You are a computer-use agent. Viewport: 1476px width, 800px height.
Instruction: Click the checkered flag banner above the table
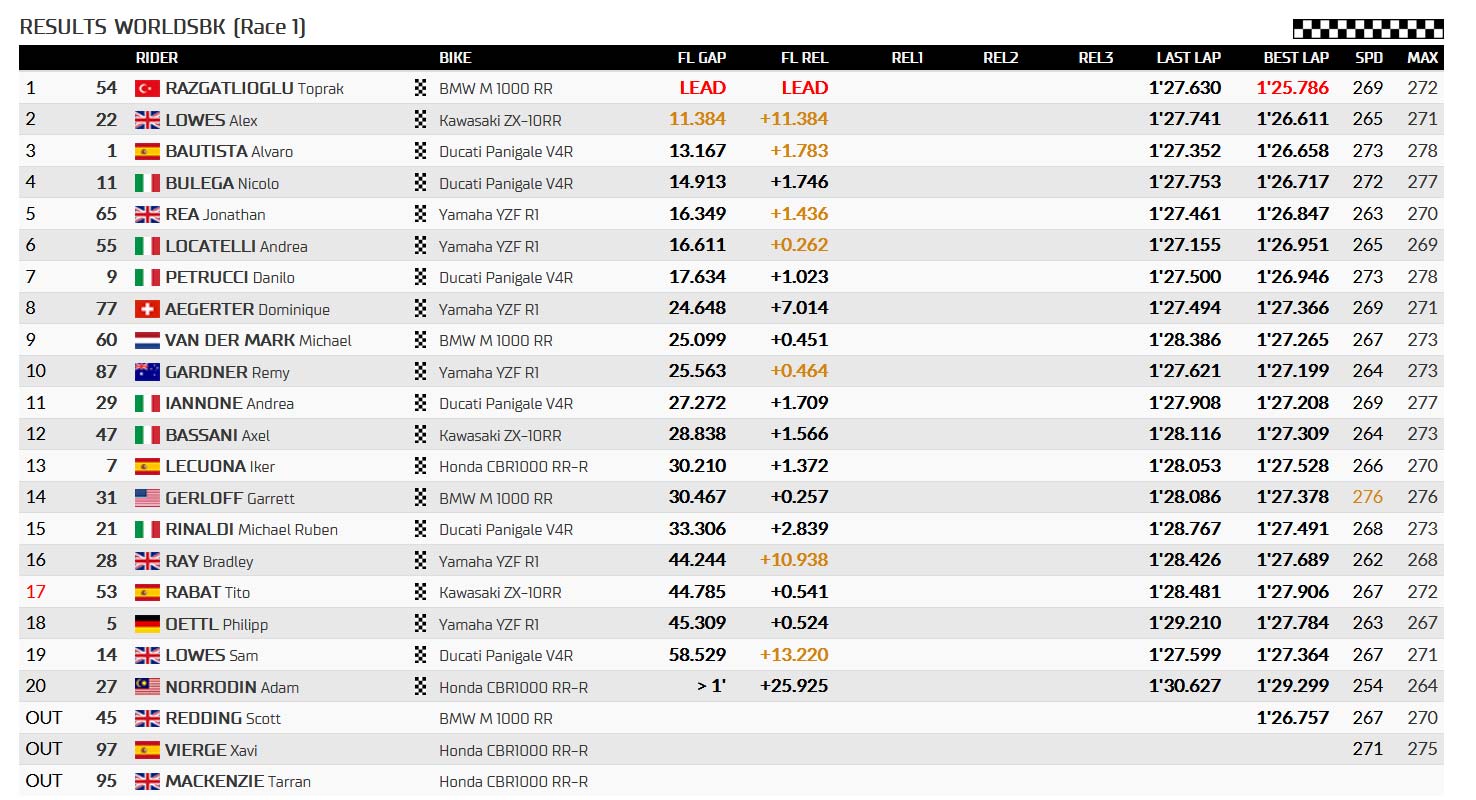pos(1368,29)
